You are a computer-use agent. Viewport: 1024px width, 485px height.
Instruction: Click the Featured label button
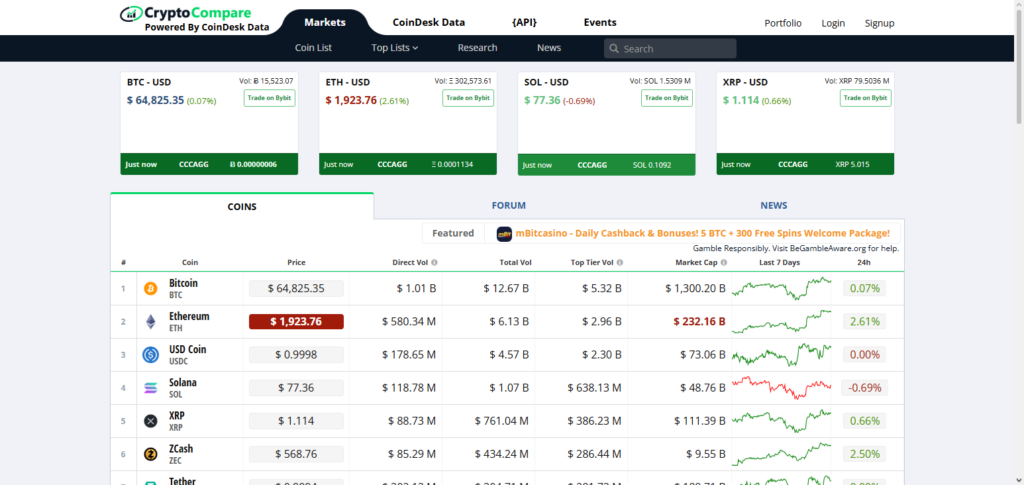453,233
